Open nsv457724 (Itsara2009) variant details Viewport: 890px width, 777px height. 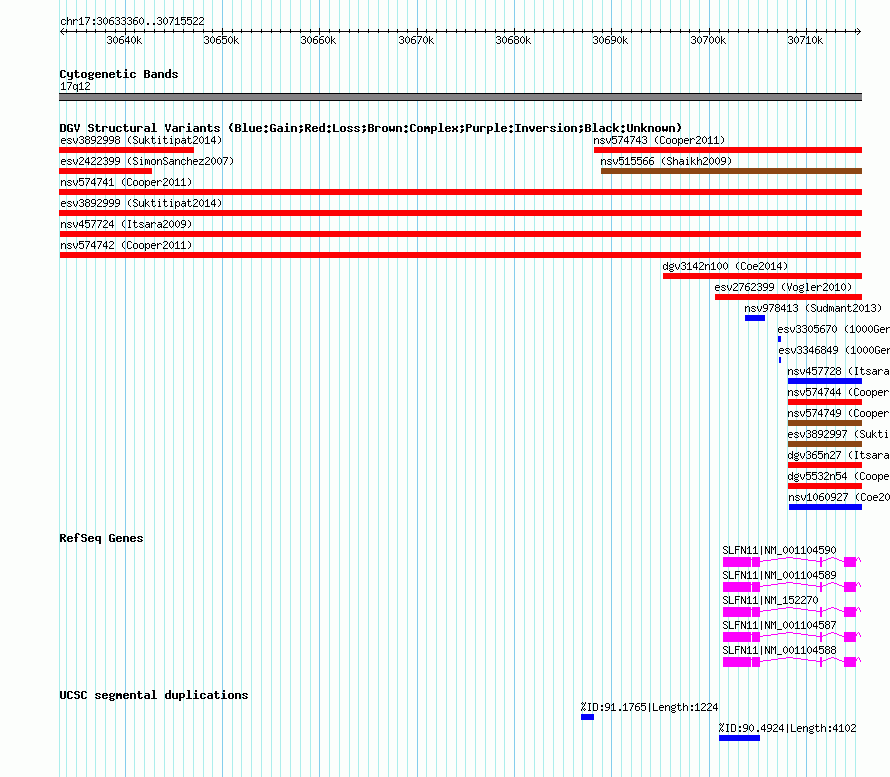126,224
